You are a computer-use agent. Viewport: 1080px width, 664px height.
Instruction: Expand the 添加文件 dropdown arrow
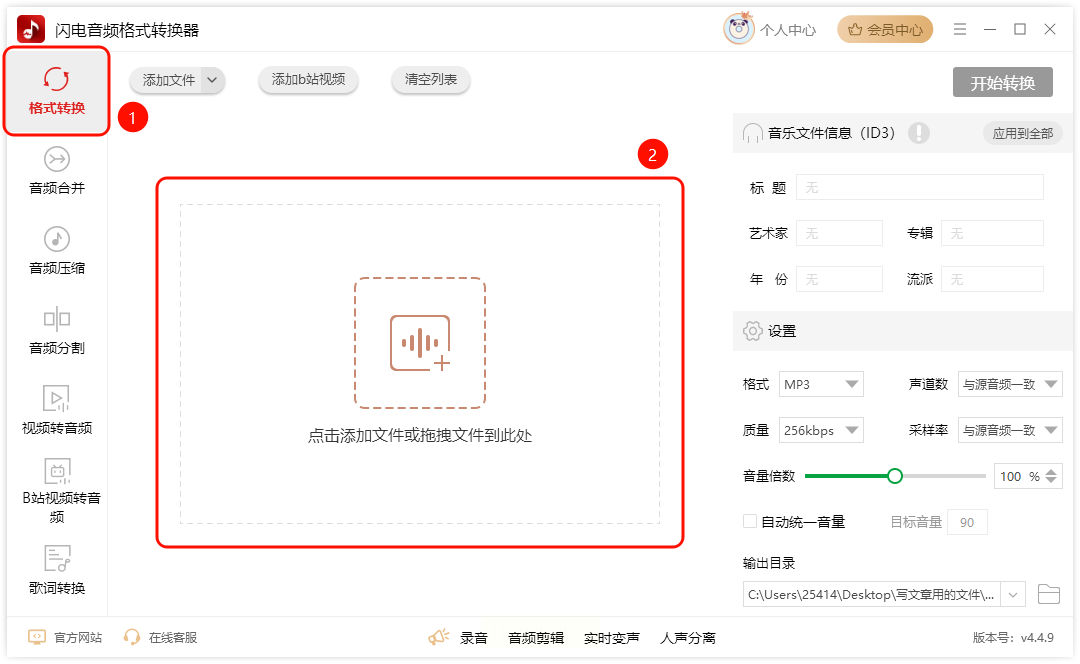pyautogui.click(x=212, y=80)
